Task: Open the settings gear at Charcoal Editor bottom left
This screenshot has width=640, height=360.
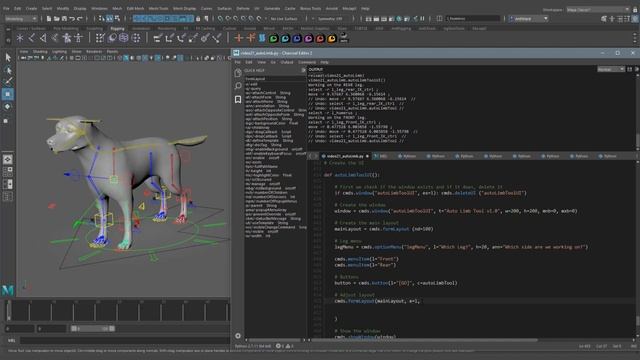Action: pyautogui.click(x=238, y=336)
